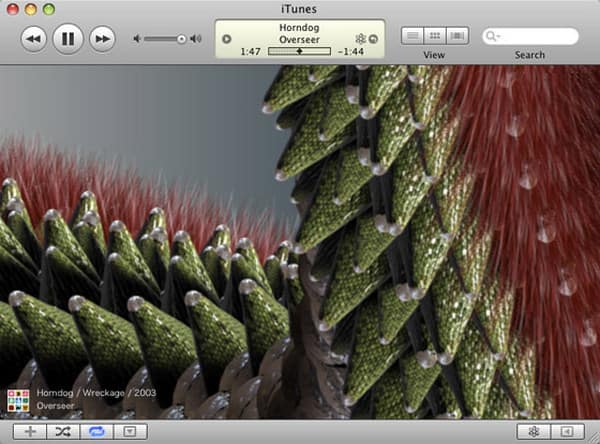Click the low volume speaker icon
This screenshot has width=600, height=444.
137,39
